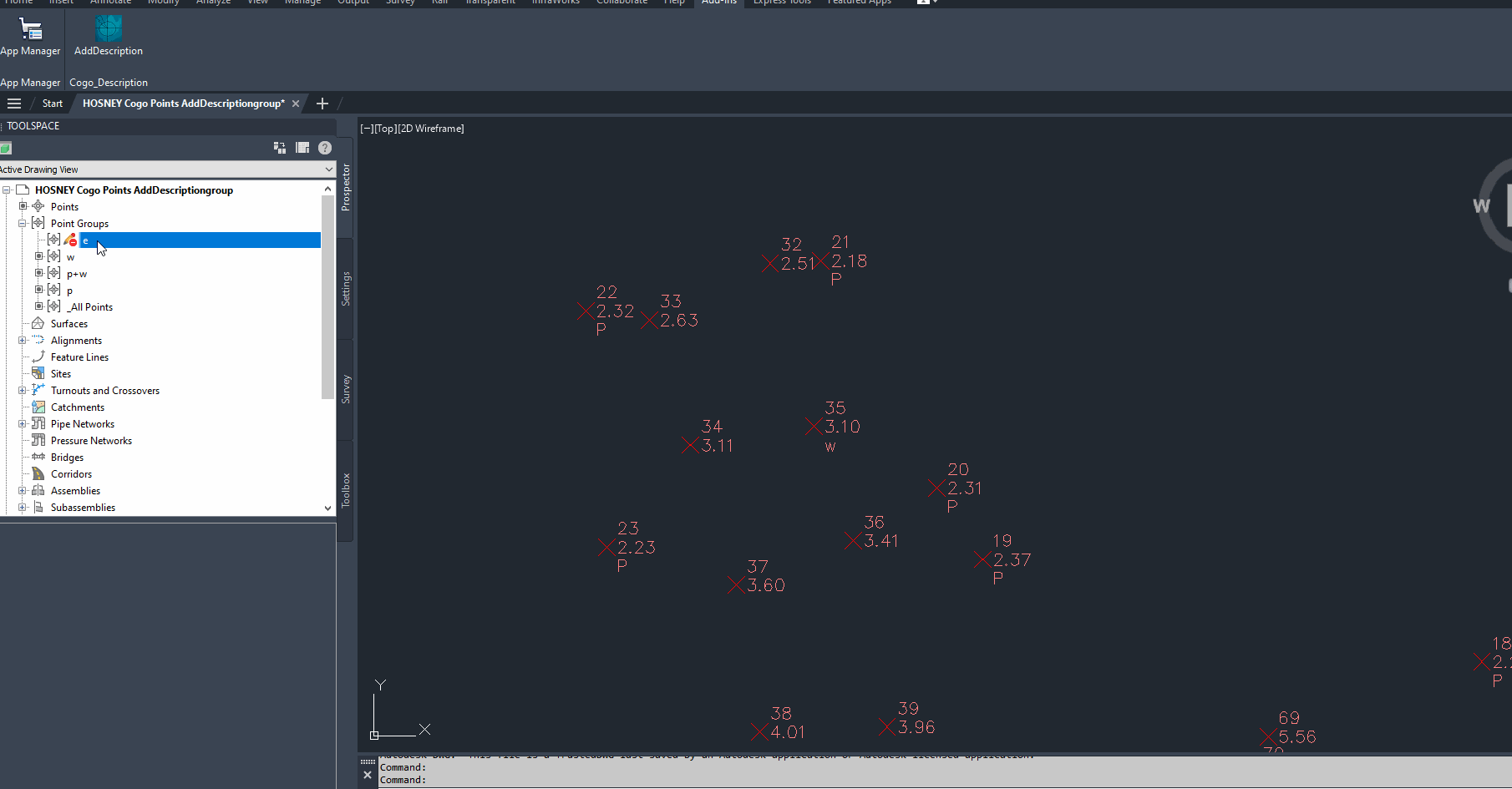
Task: Select the Pipe Networks icon
Action: tap(38, 423)
